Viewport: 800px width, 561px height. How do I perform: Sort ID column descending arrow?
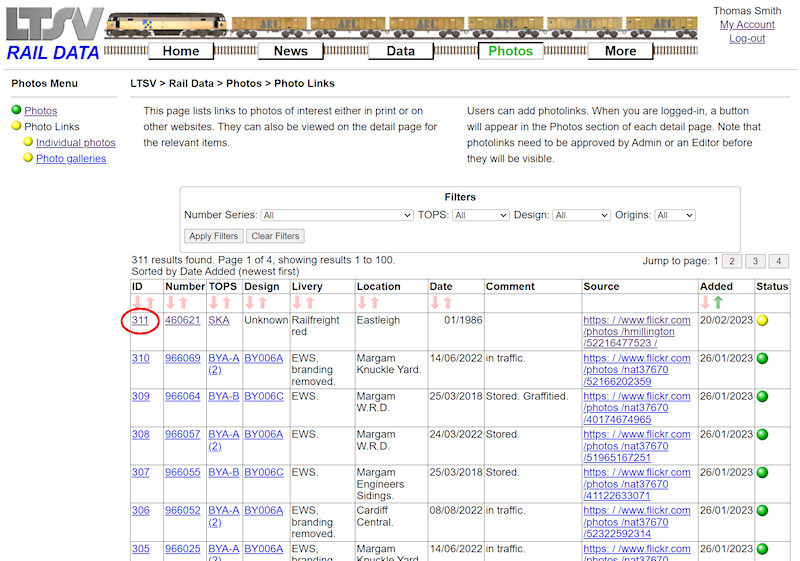tap(137, 302)
